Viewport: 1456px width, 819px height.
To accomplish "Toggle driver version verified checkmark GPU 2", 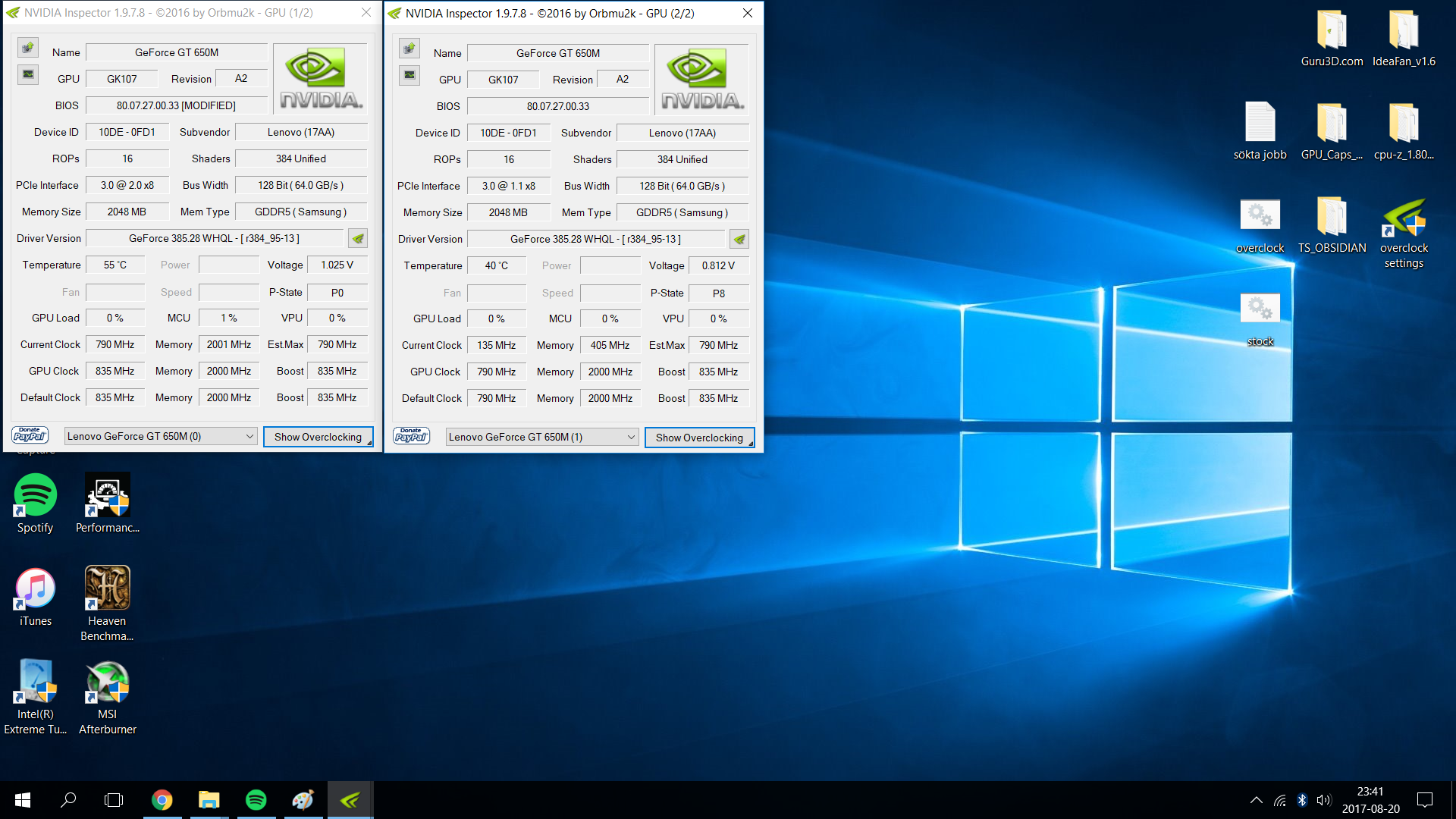I will 740,238.
